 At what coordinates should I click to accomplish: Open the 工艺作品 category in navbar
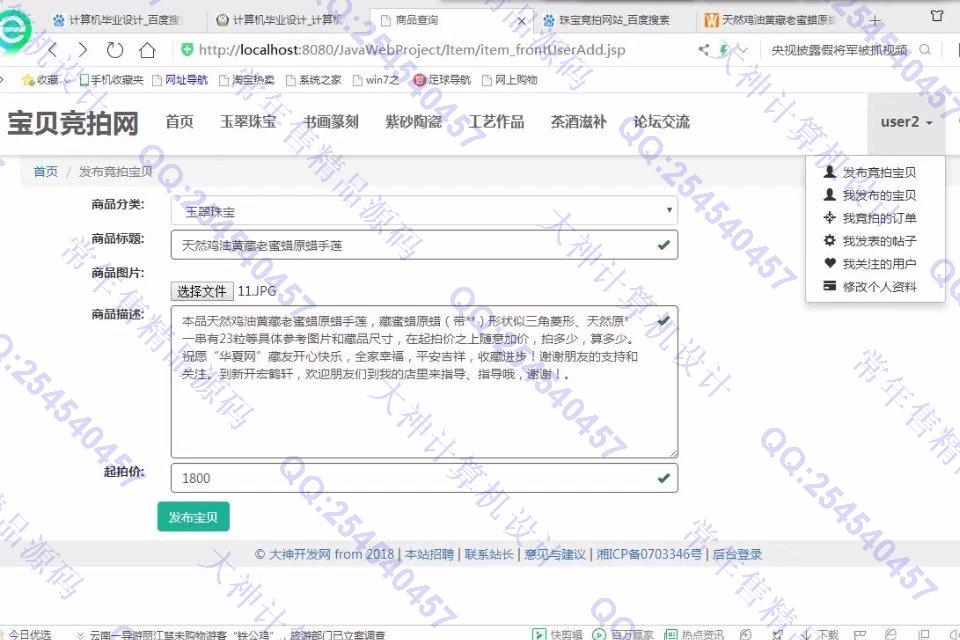point(496,121)
